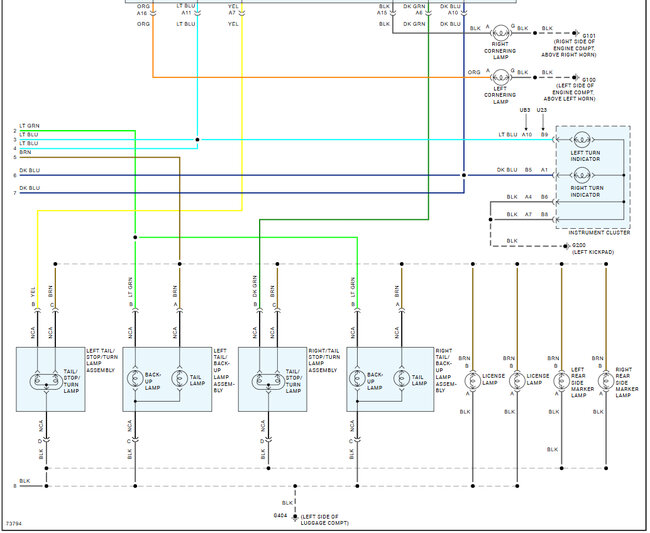Screen dimensions: 650x533
Task: Click the RIGHT TURN INDICATOR label
Action: point(587,191)
